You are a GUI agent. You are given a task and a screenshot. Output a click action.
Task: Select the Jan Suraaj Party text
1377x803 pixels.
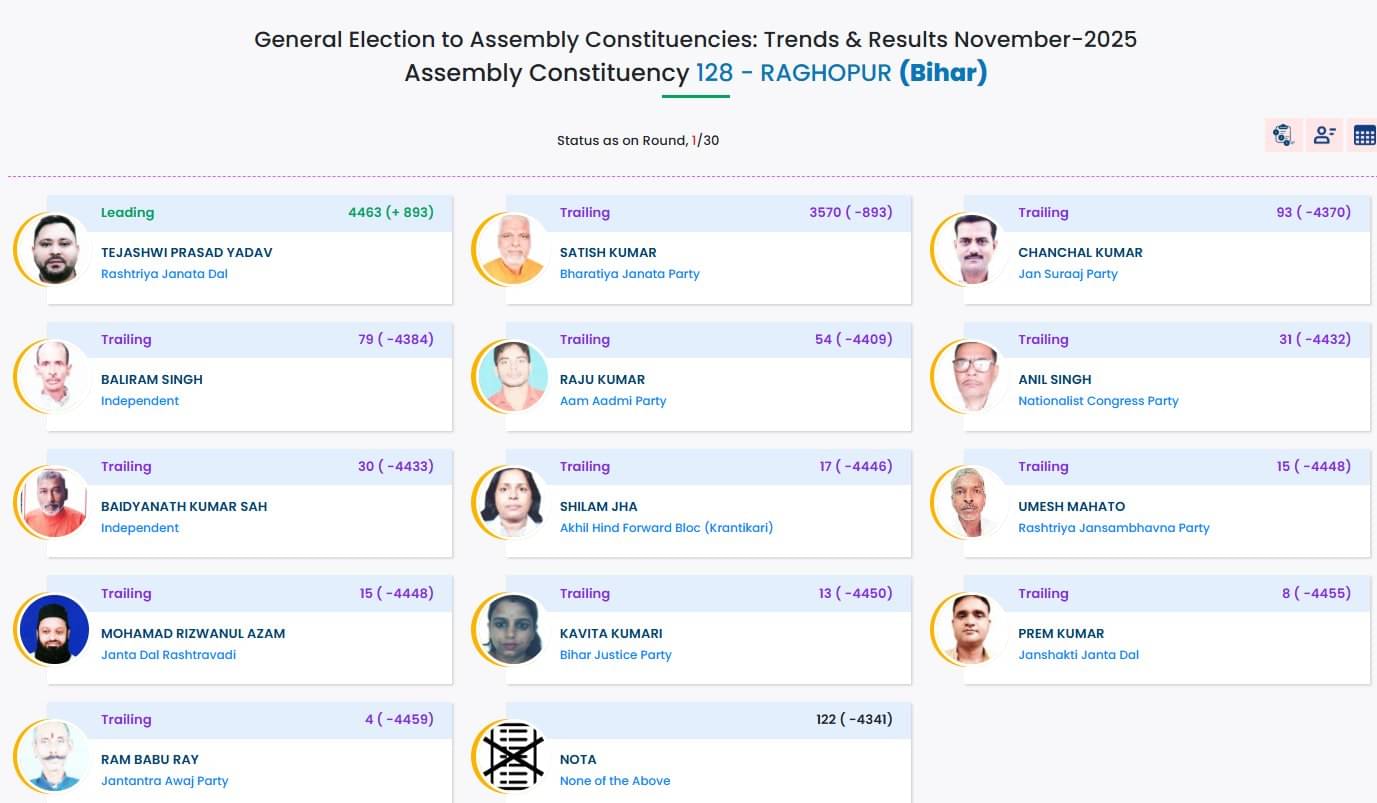point(1067,274)
